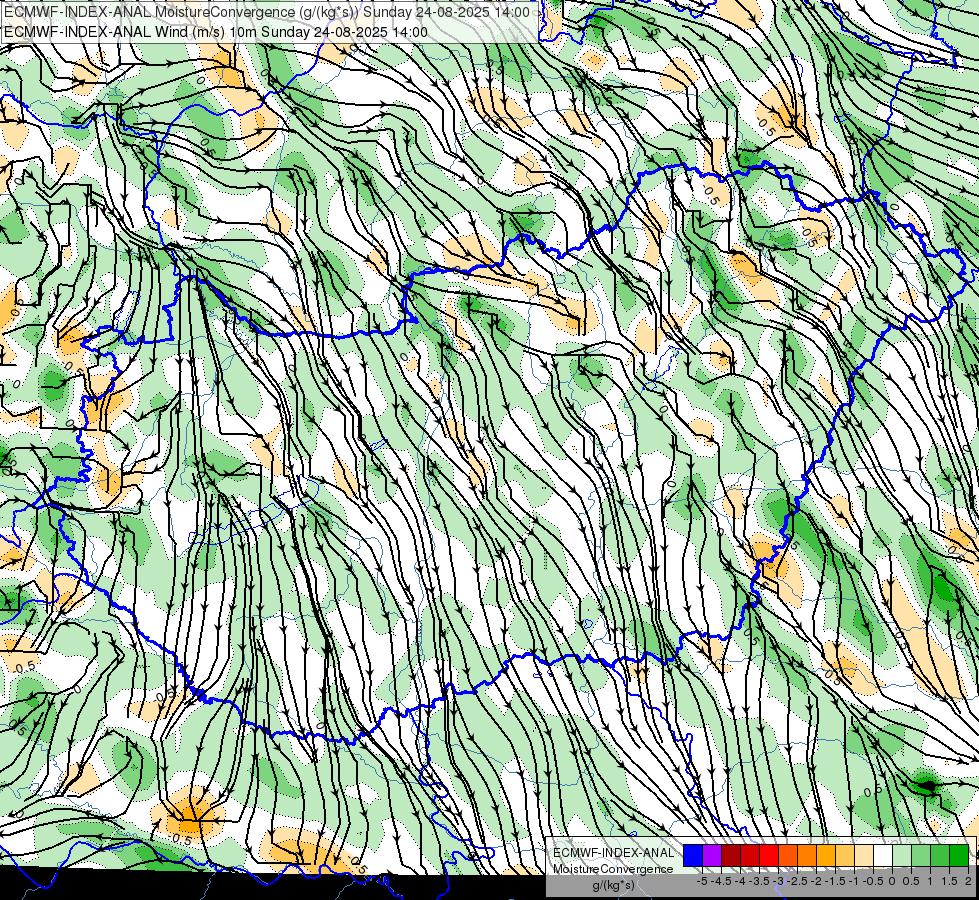
Task: Click the blue swatch in the legend
Action: pos(693,856)
